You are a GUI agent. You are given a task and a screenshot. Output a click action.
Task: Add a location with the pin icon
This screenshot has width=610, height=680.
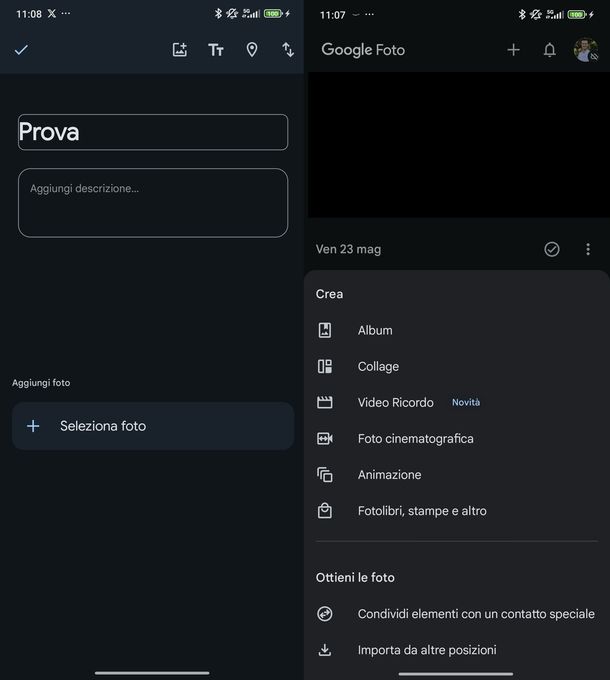252,50
